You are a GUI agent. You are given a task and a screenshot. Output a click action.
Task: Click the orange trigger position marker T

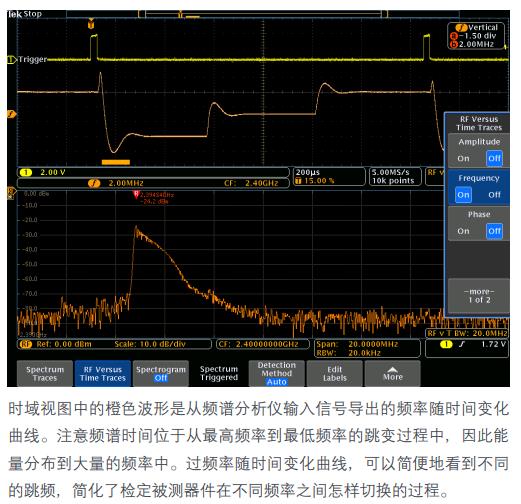(91, 24)
